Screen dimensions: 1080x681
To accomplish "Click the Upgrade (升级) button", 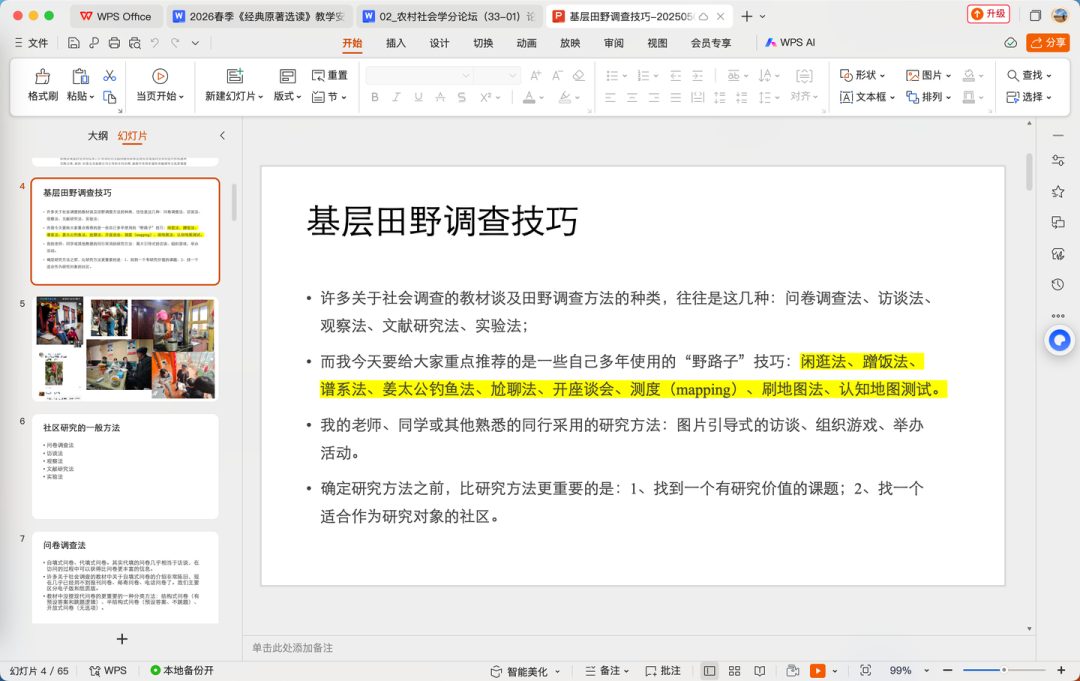I will [x=988, y=14].
